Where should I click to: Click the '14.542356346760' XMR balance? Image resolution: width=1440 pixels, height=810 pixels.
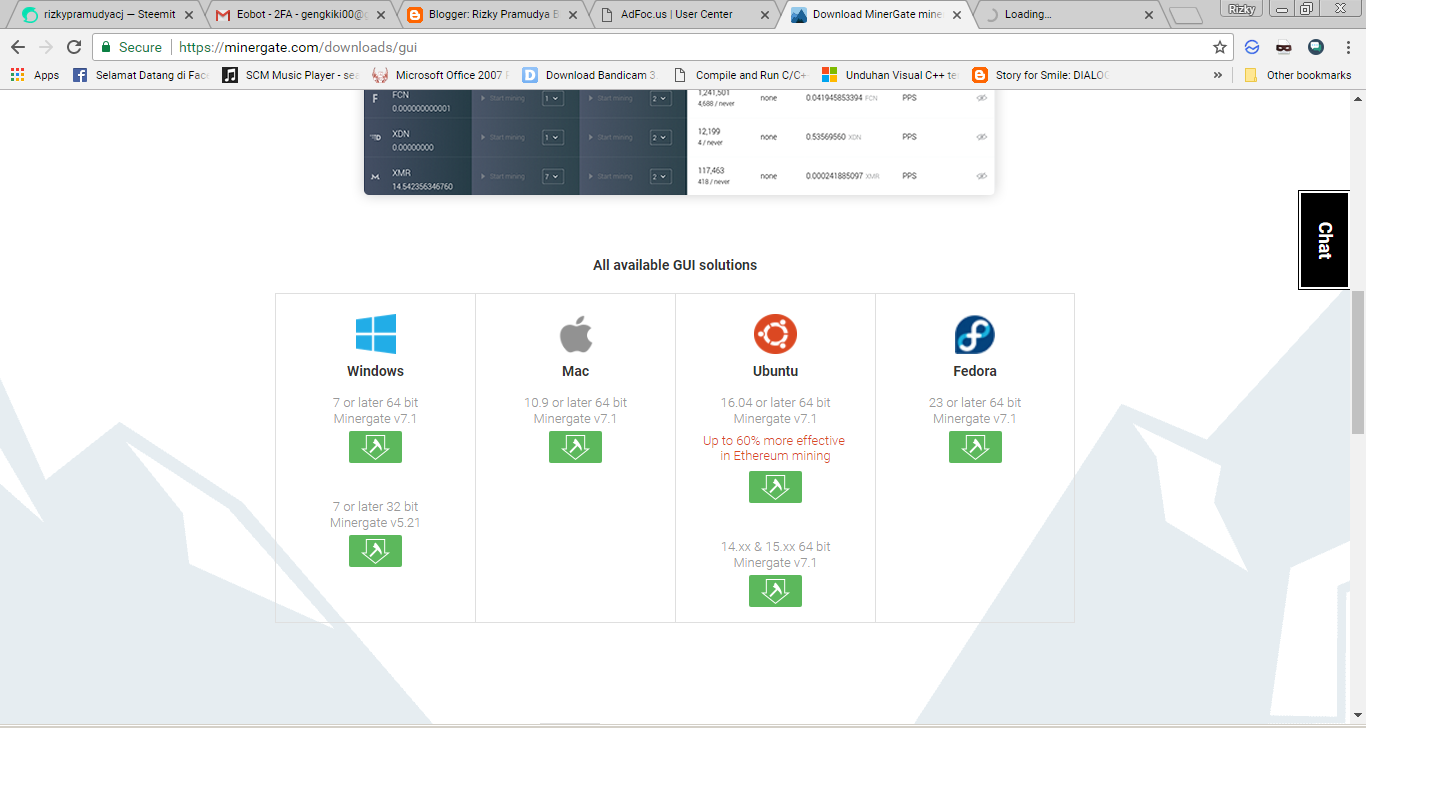click(x=422, y=186)
